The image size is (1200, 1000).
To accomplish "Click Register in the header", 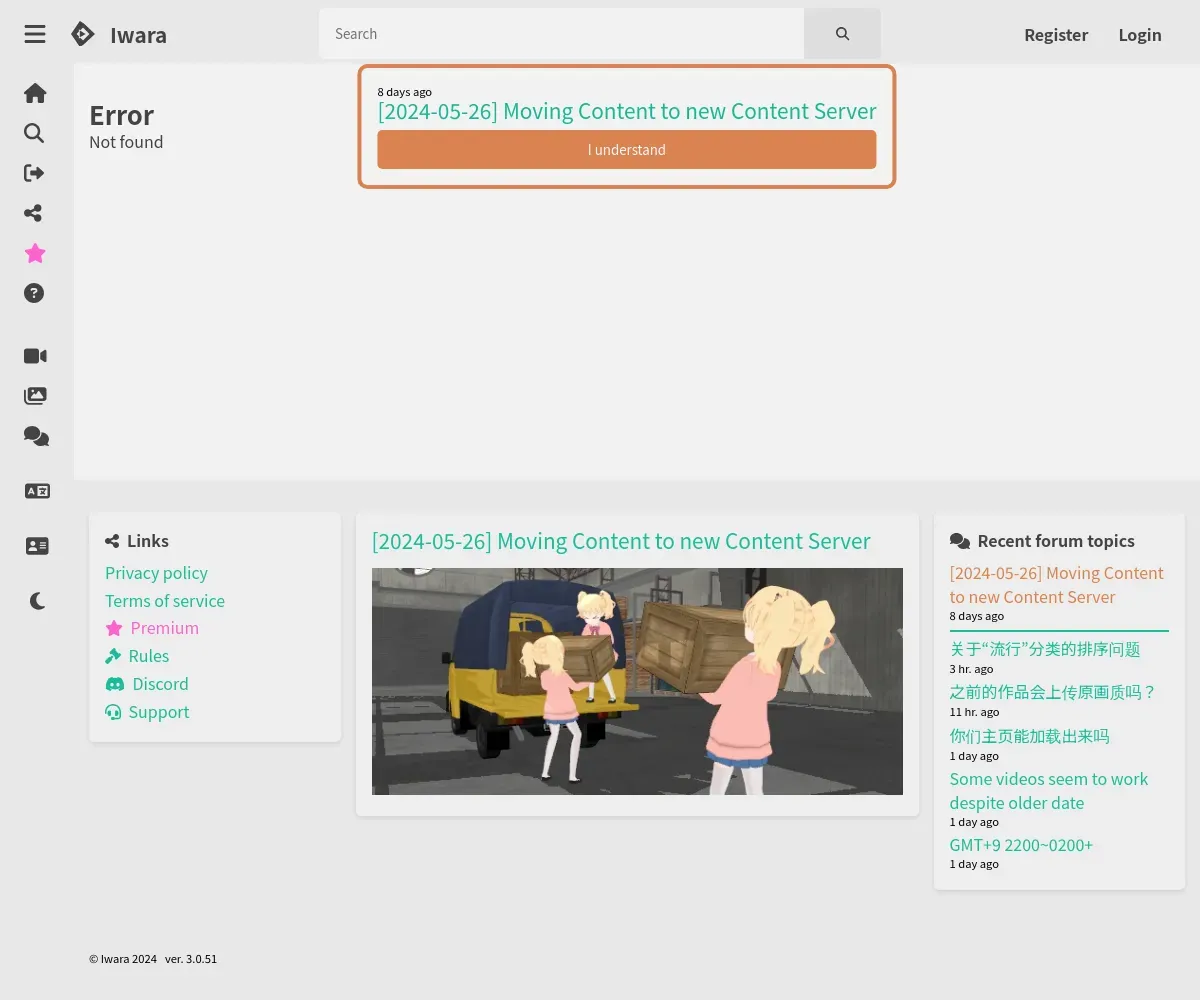I will pyautogui.click(x=1056, y=35).
